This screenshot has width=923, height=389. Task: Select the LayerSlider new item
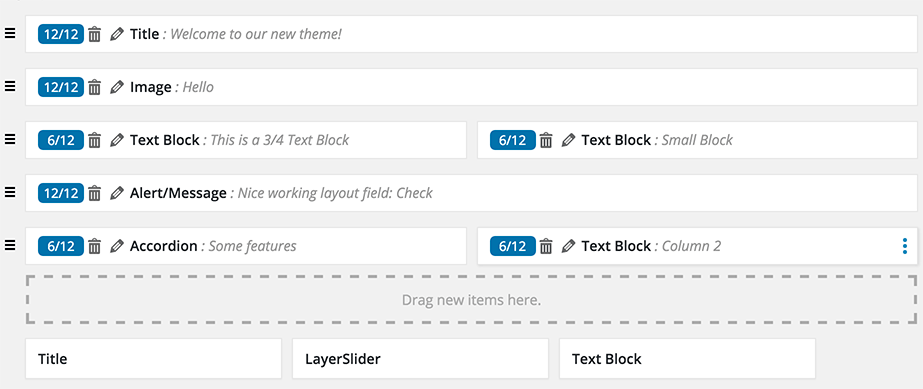[x=420, y=358]
